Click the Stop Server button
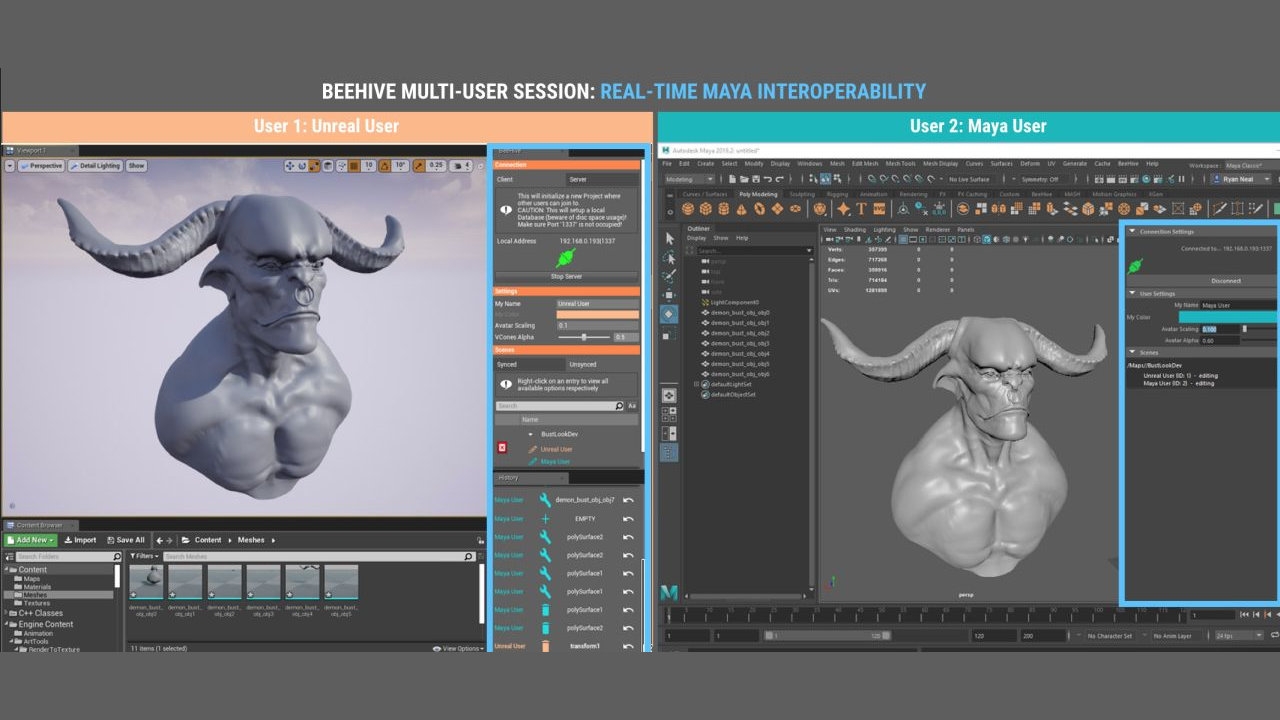 (567, 276)
